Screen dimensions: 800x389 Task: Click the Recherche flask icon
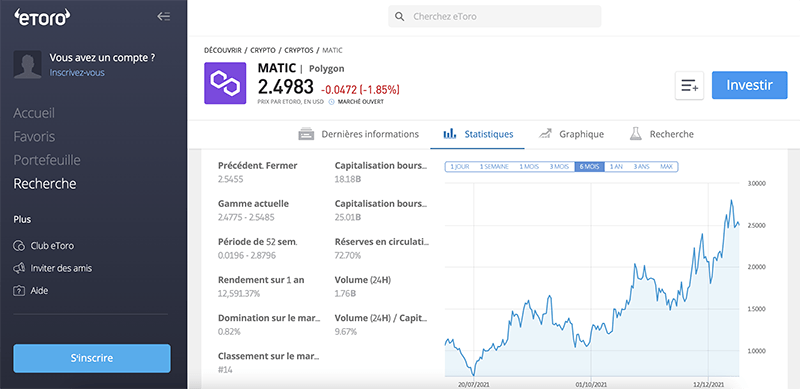point(635,134)
